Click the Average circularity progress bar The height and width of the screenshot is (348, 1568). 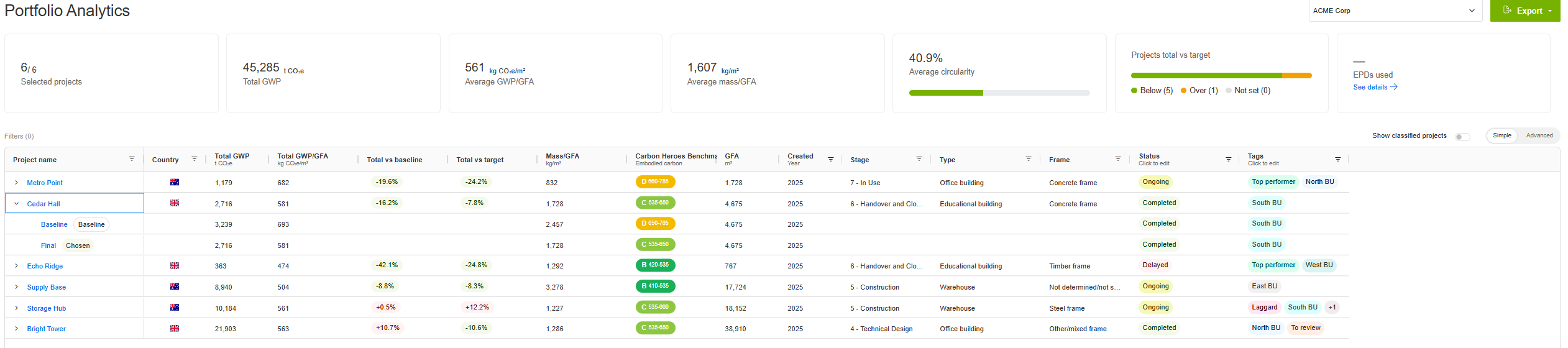(999, 93)
